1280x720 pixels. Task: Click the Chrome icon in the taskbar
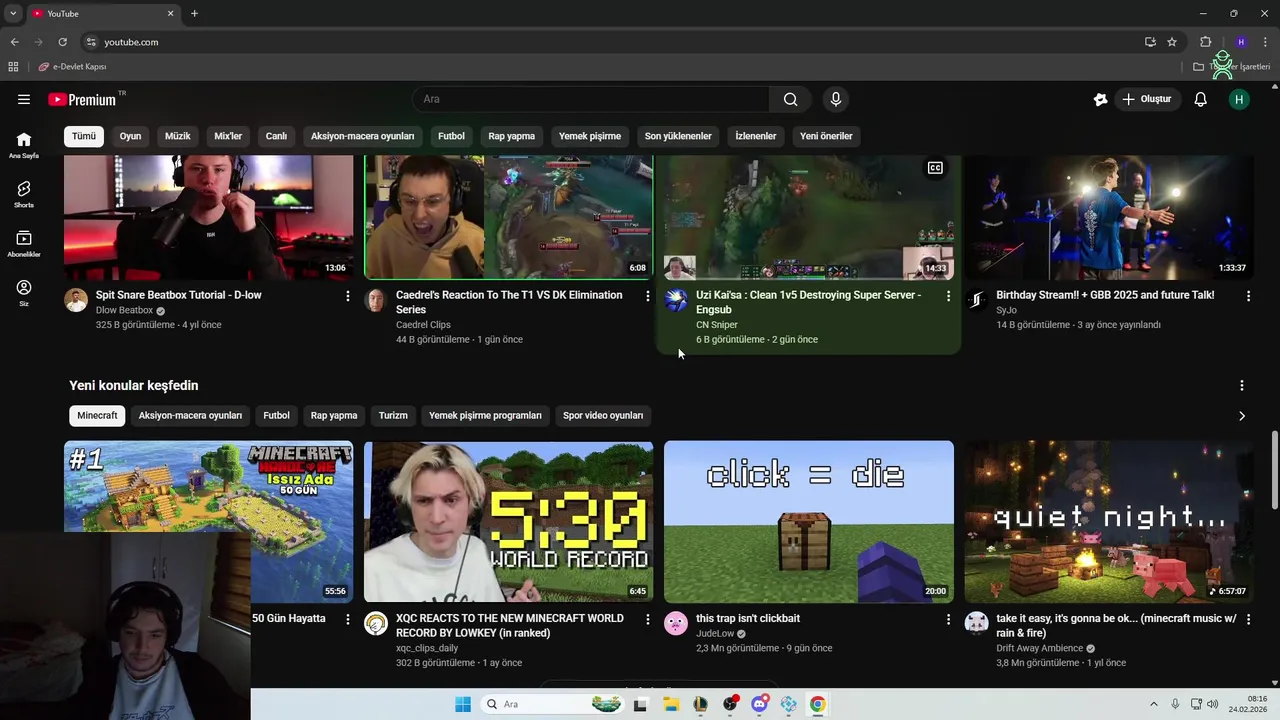[x=818, y=704]
